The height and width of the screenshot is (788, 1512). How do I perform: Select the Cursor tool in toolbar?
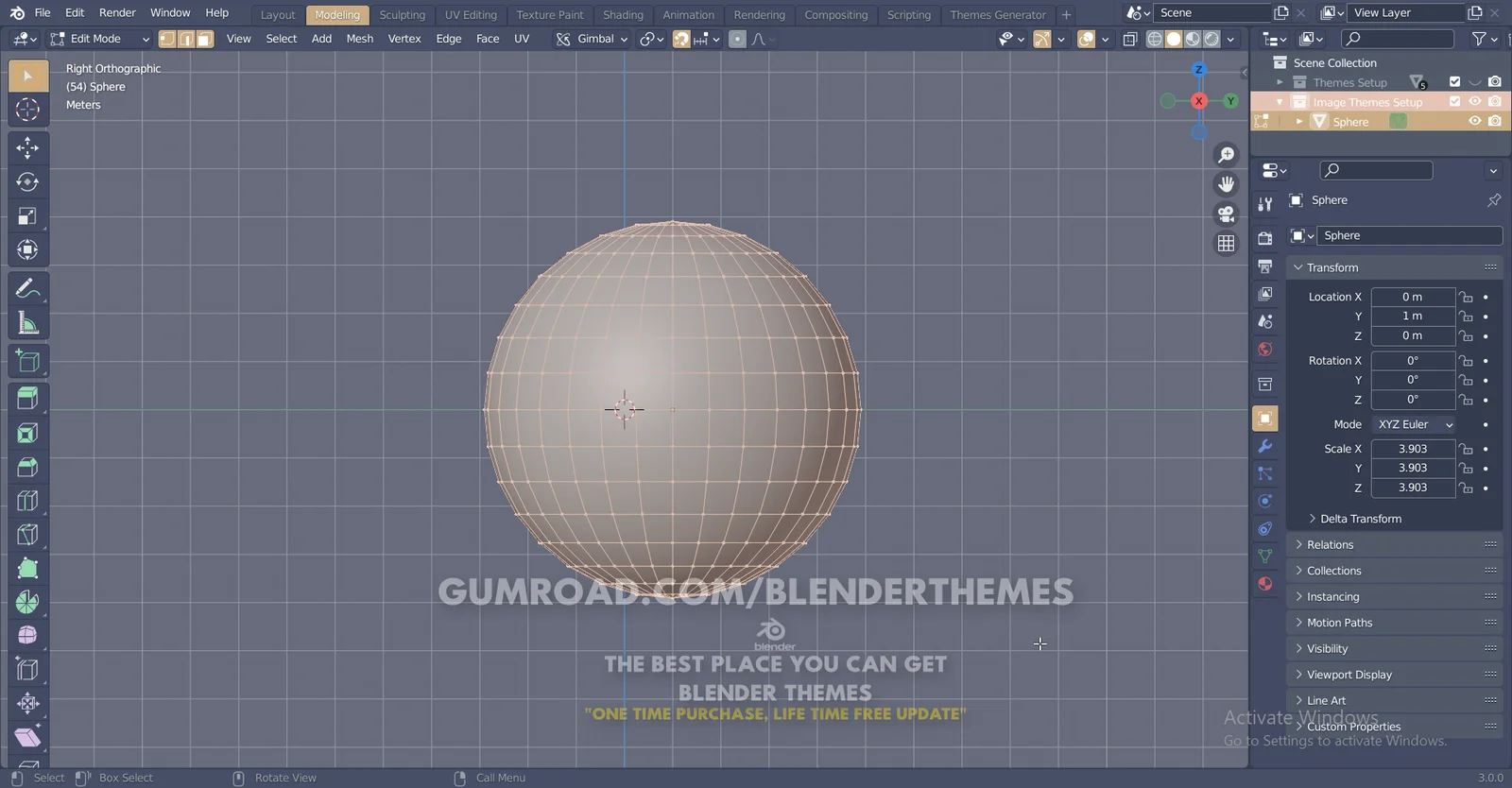pyautogui.click(x=27, y=110)
